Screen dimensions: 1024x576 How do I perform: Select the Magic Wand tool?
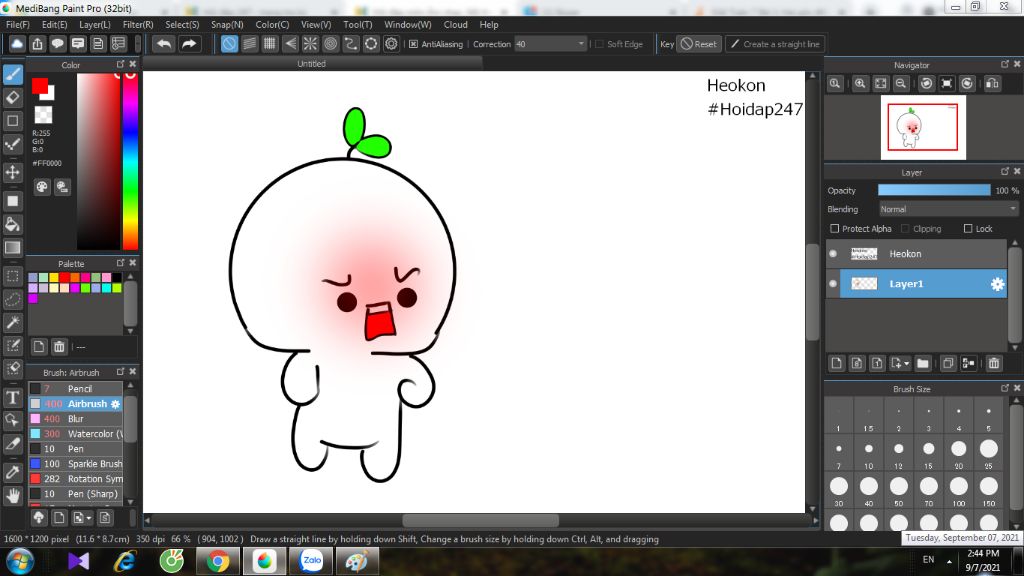coord(12,323)
